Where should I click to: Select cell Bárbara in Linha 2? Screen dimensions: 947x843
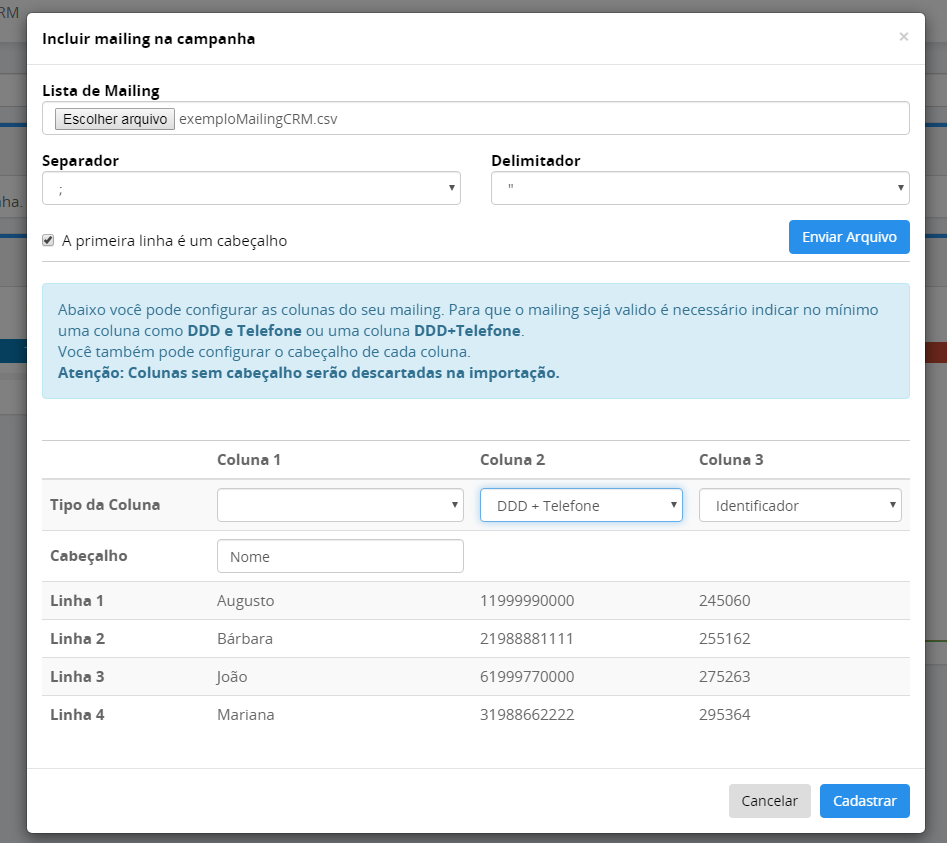[x=245, y=638]
